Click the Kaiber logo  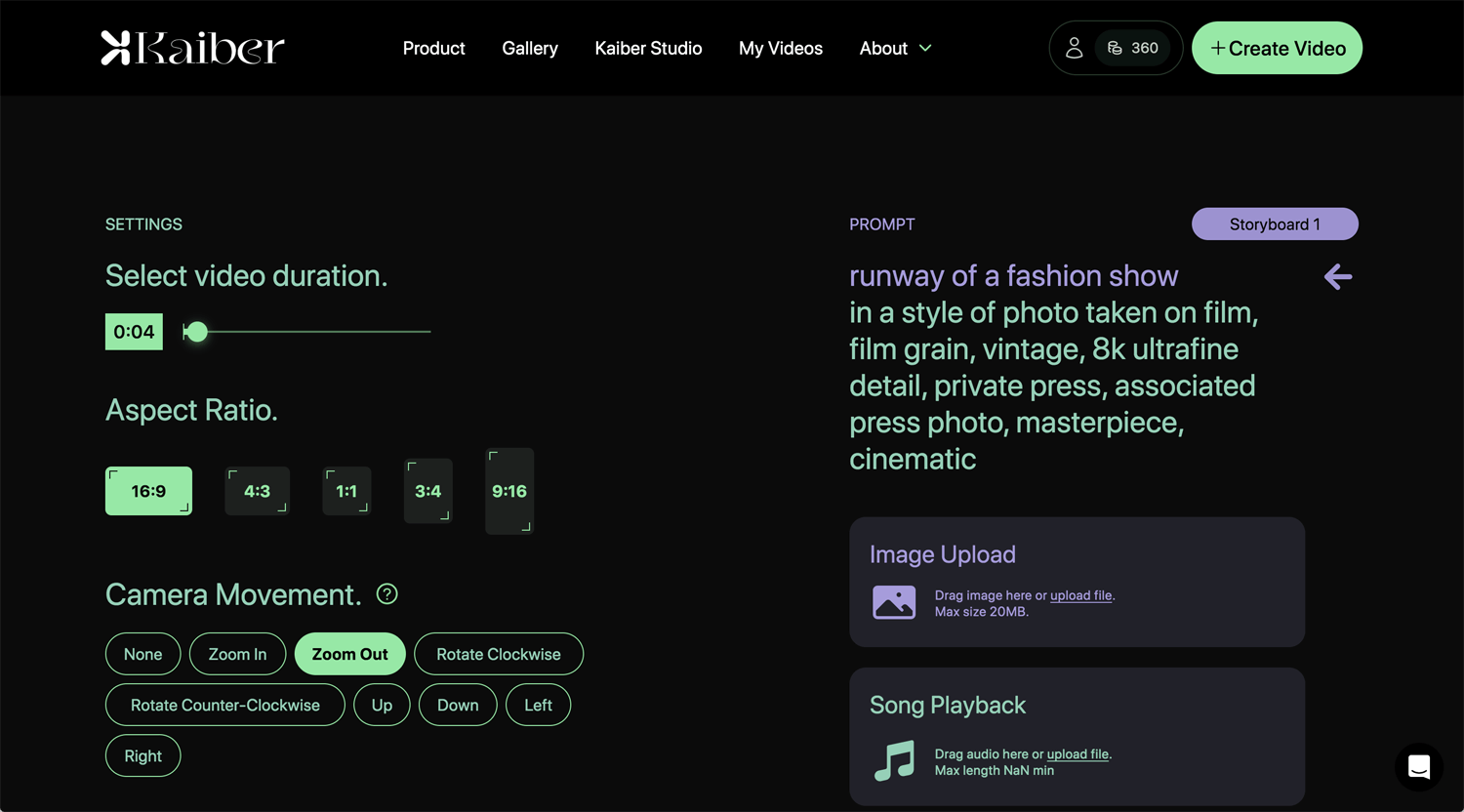[192, 48]
